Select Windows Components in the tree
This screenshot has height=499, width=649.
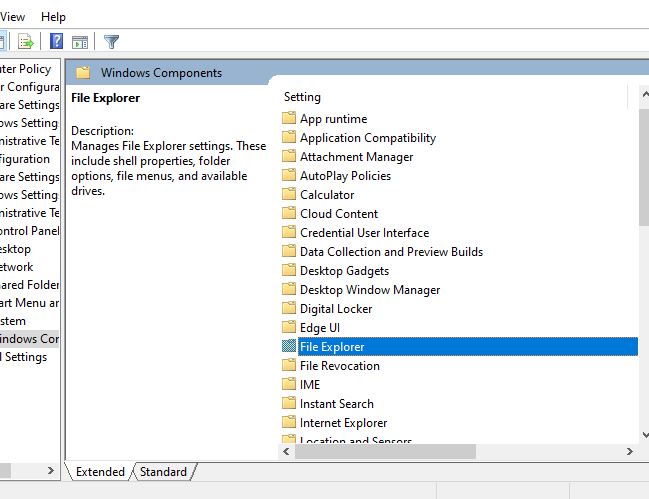tap(29, 339)
